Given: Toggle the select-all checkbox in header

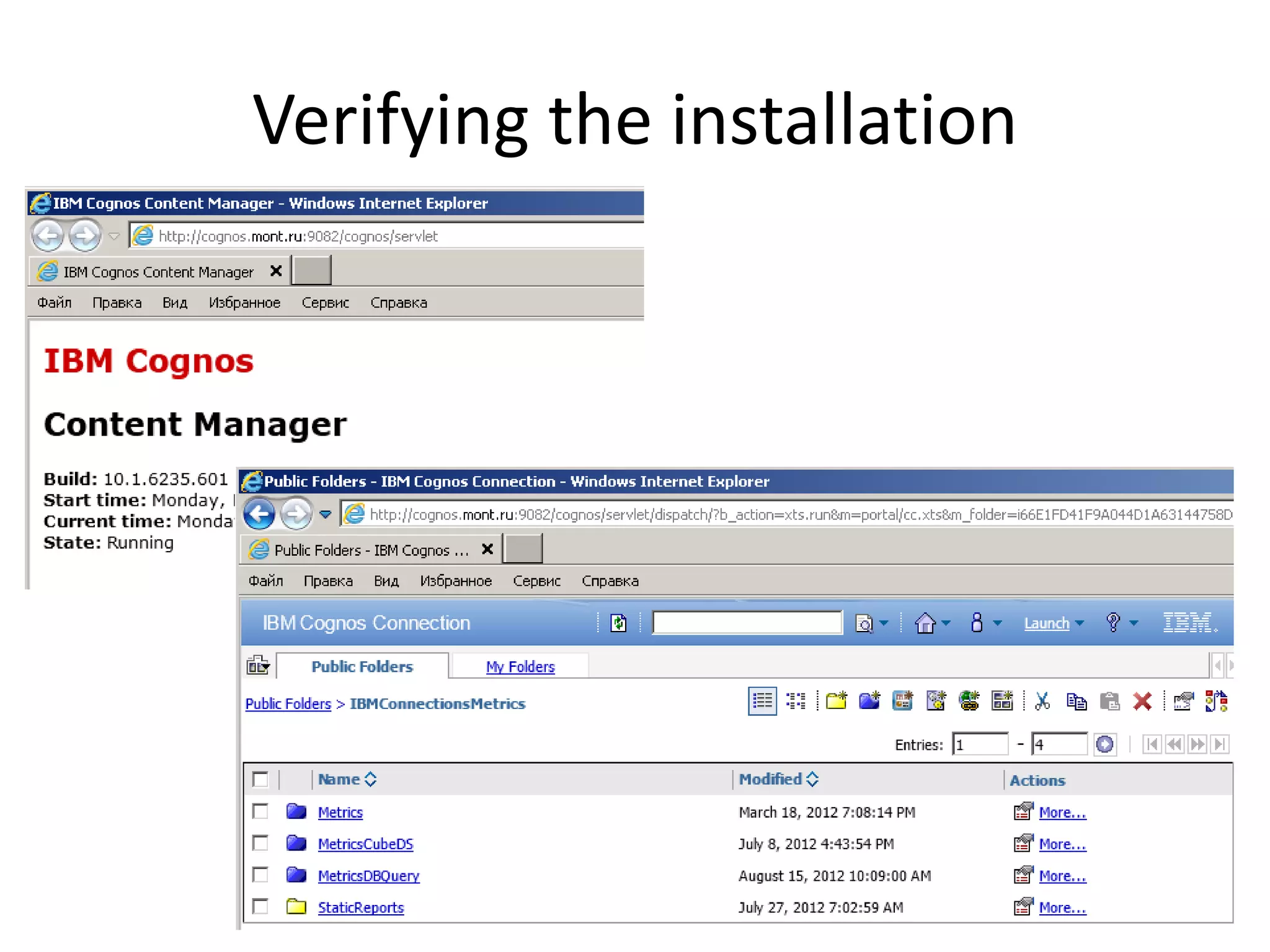Looking at the screenshot, I should 260,779.
